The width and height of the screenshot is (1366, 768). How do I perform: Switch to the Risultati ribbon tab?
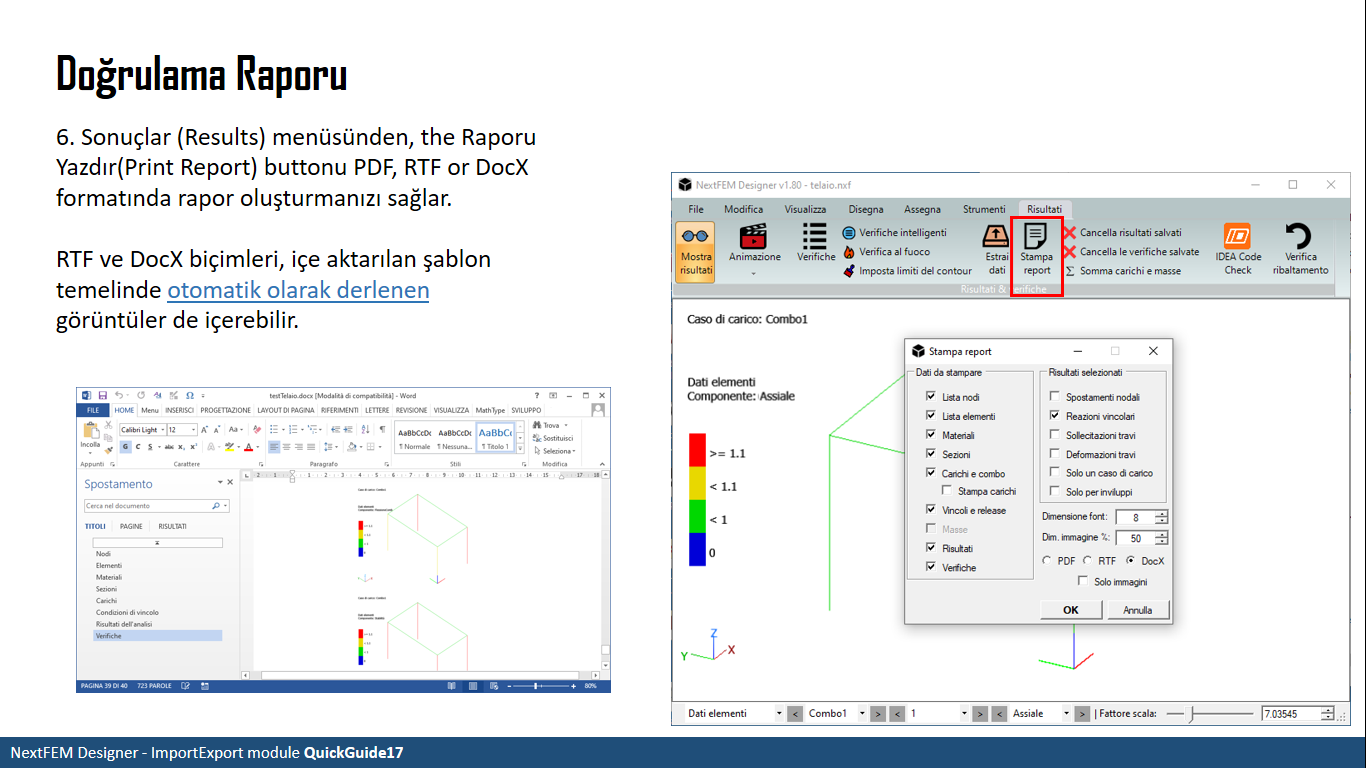click(1043, 209)
